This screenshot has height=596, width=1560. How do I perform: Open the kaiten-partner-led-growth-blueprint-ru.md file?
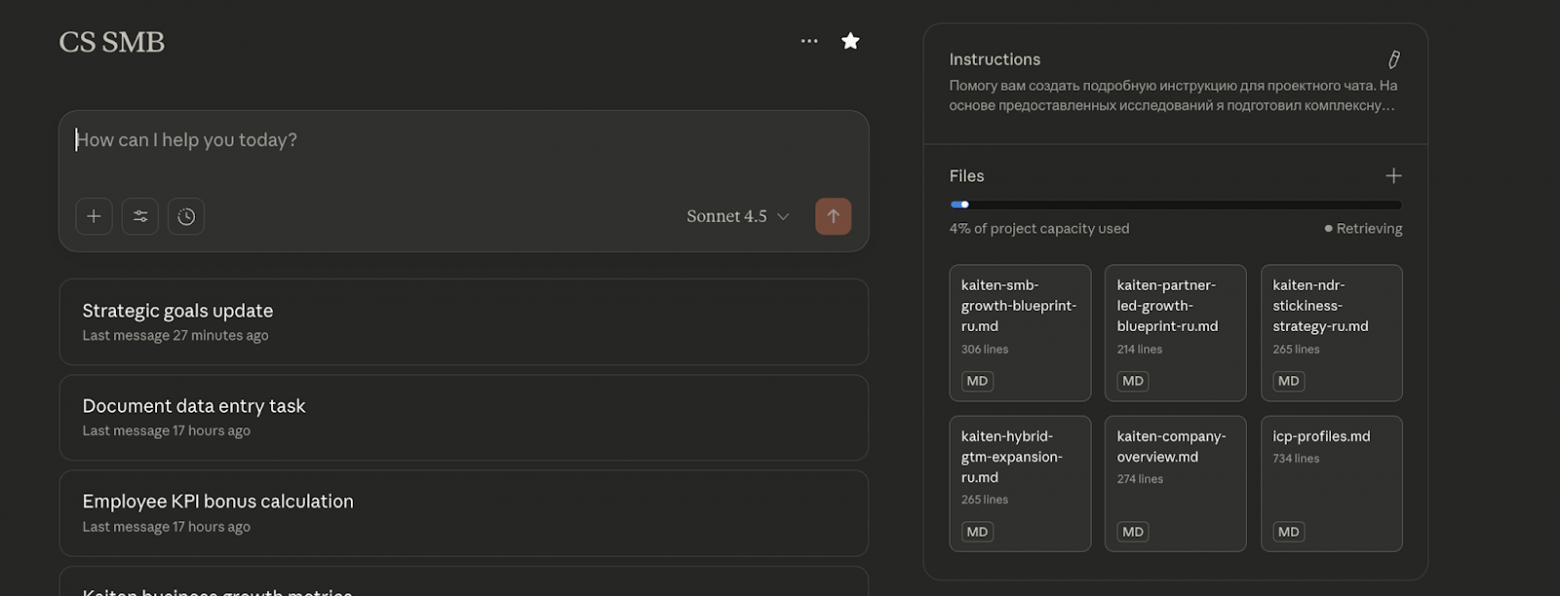click(1175, 332)
